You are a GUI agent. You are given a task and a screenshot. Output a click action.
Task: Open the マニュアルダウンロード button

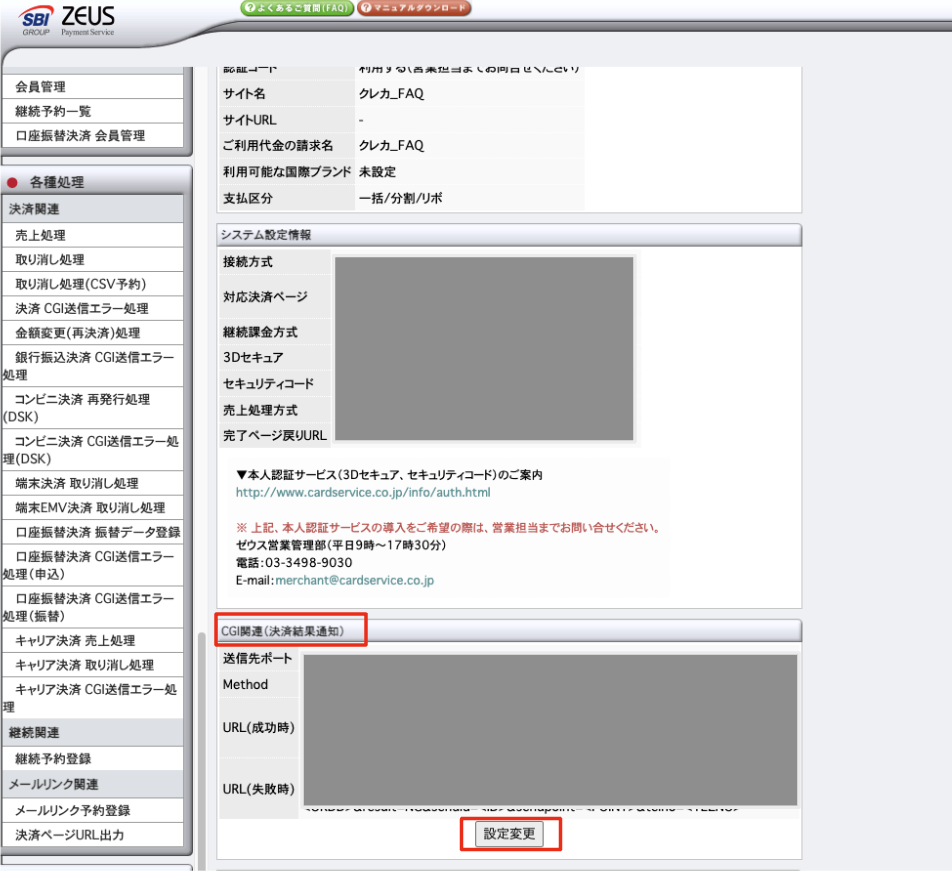click(414, 8)
